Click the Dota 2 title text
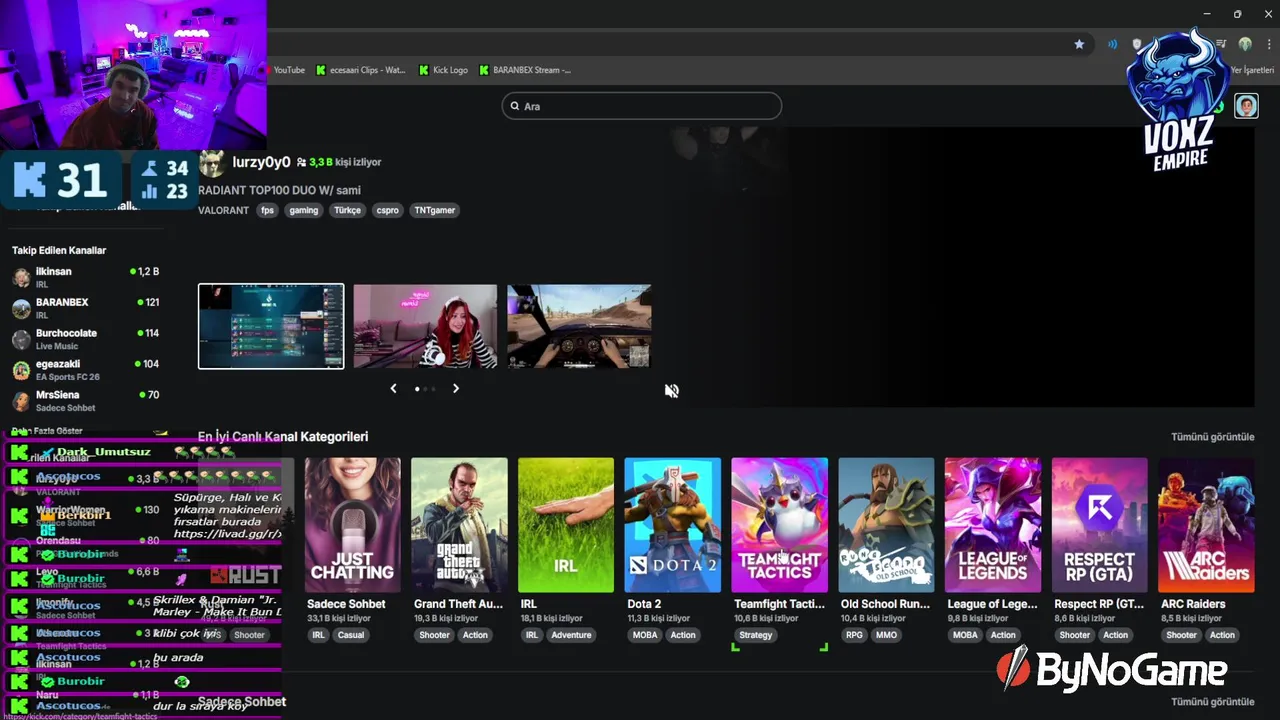Viewport: 1280px width, 720px height. pyautogui.click(x=644, y=604)
